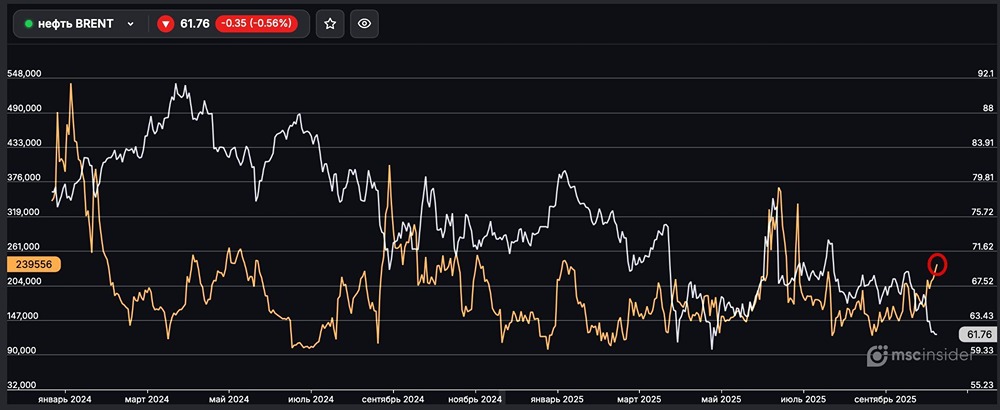Click the 548,000 left axis label

pos(23,74)
